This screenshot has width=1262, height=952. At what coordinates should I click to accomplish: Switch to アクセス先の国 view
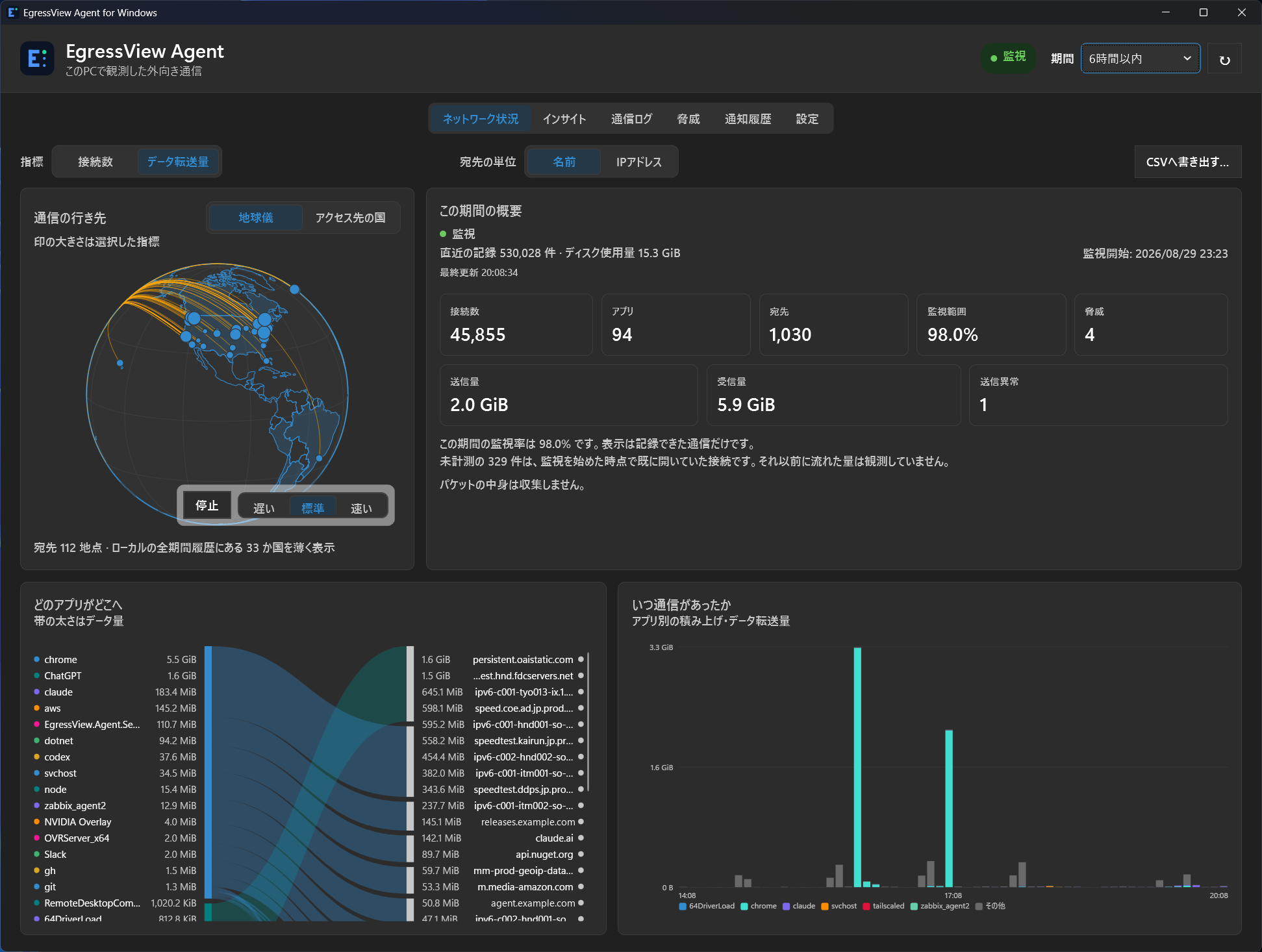click(350, 218)
